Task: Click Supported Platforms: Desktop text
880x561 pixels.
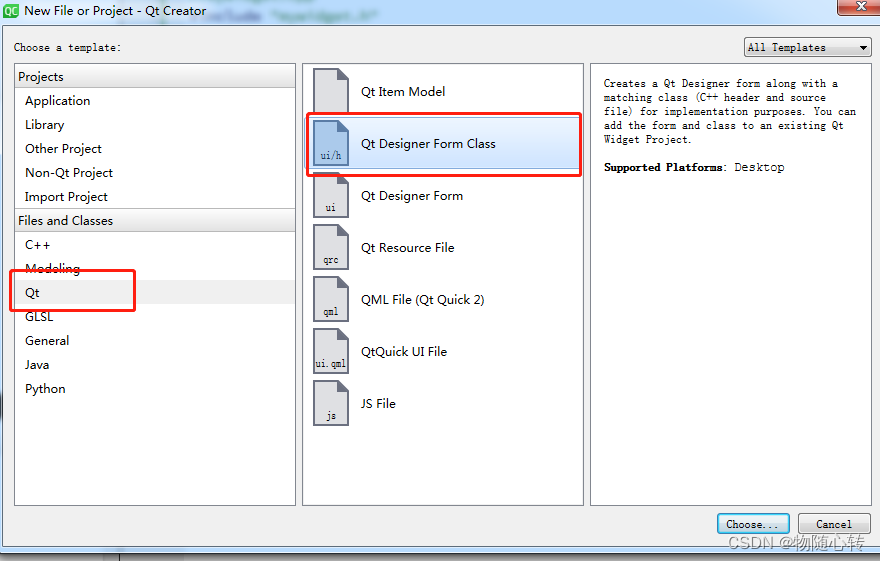Action: pyautogui.click(x=694, y=167)
